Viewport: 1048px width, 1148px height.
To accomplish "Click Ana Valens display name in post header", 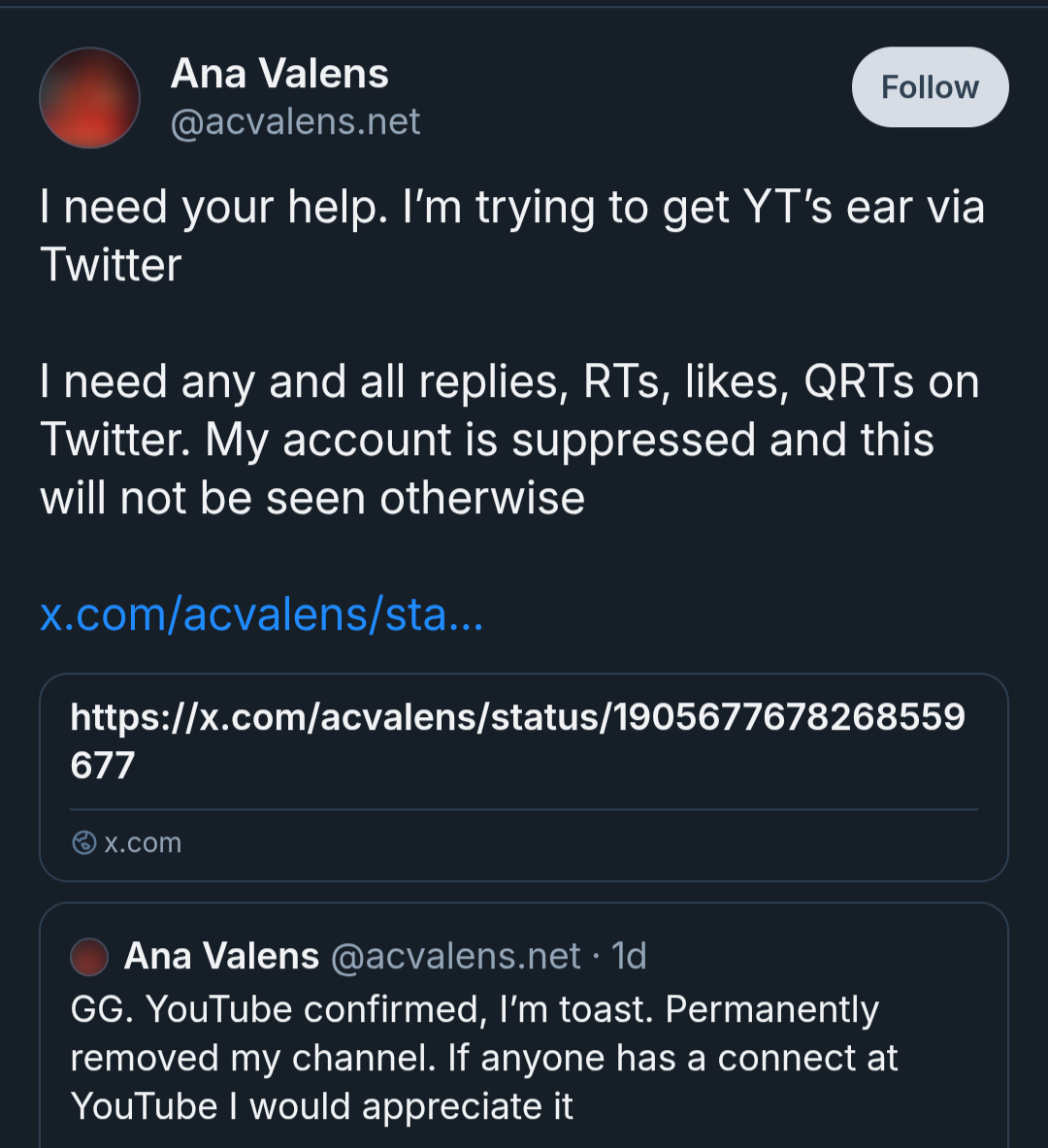I will [279, 74].
